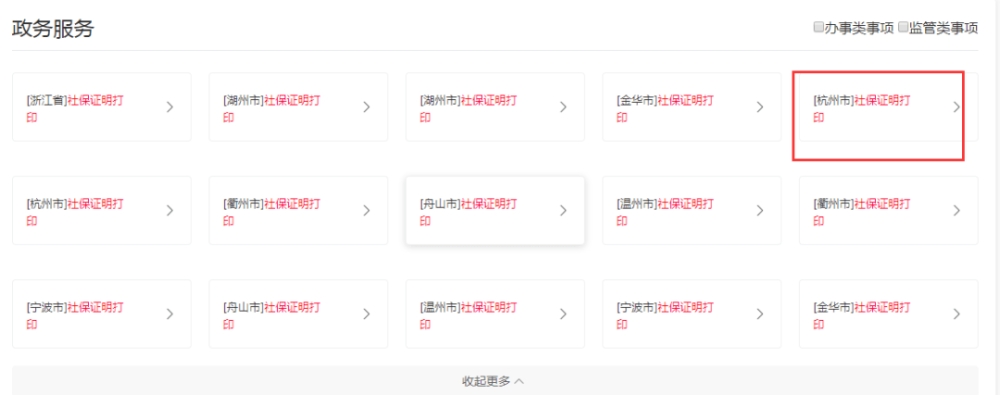Viewport: 1000px width, 395px height.
Task: Click the 政务服务 section heading
Action: (53, 29)
